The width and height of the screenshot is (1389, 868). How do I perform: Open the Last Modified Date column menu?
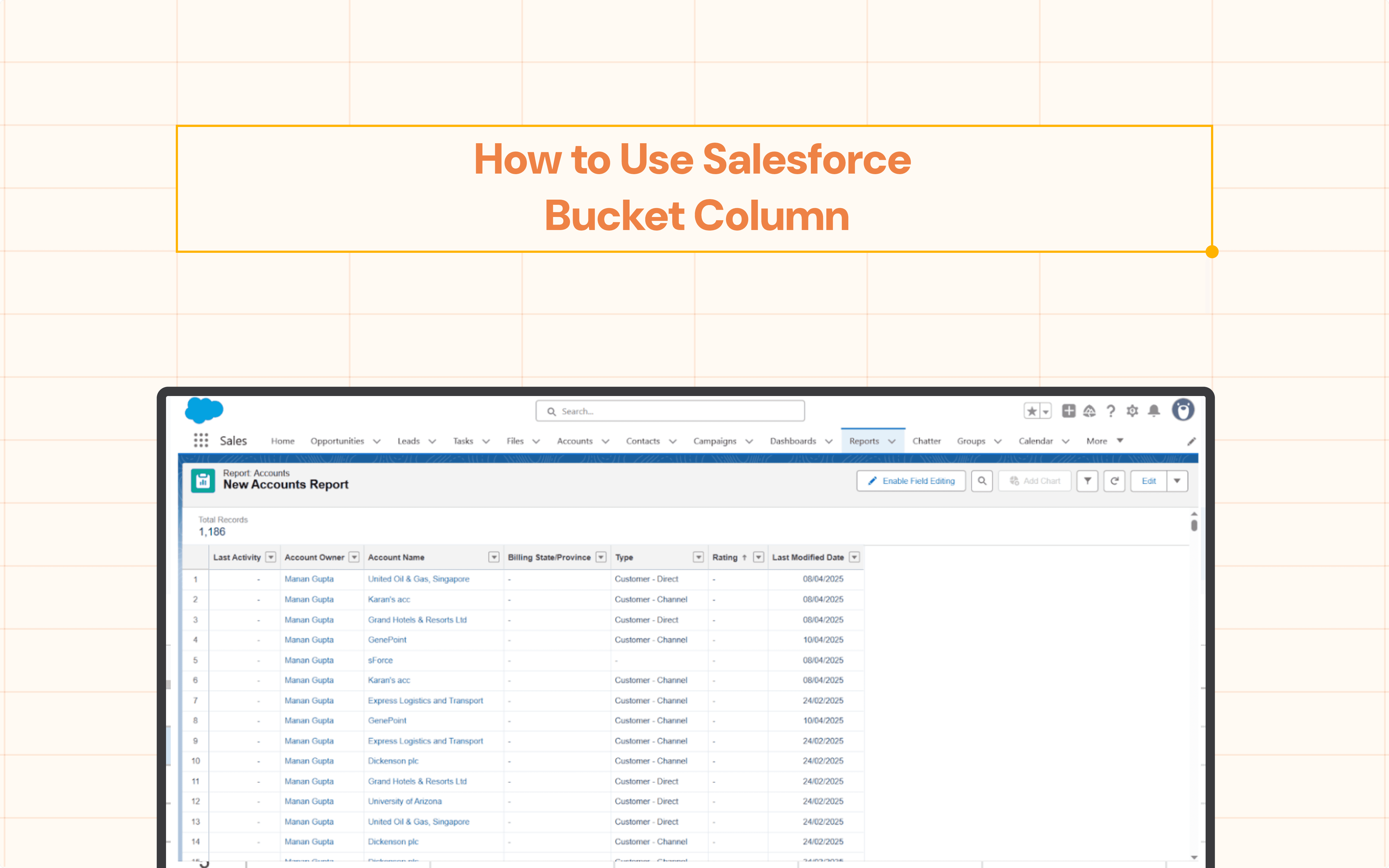tap(854, 557)
